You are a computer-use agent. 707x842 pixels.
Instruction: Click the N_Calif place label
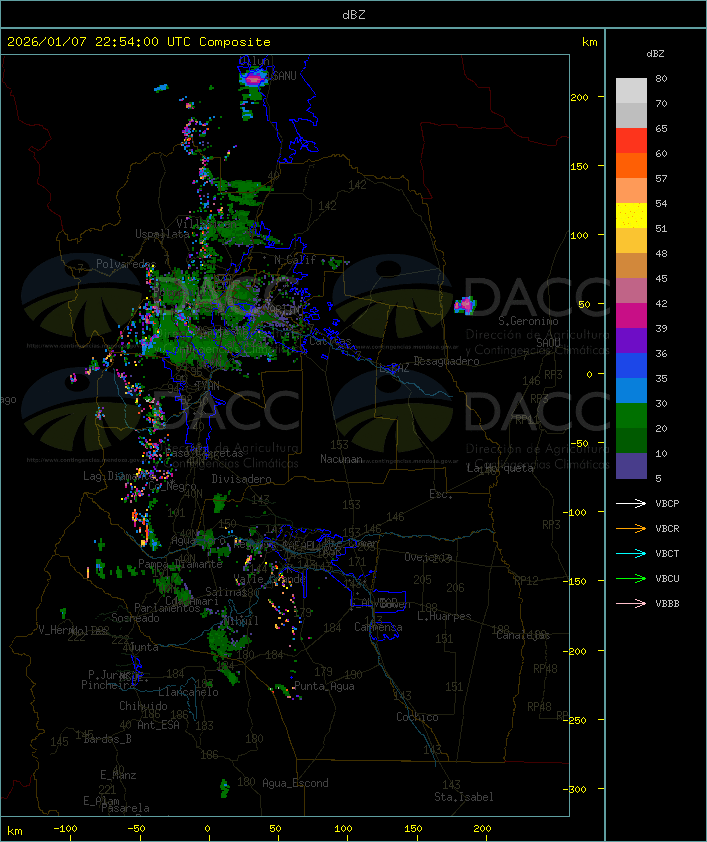[x=295, y=260]
